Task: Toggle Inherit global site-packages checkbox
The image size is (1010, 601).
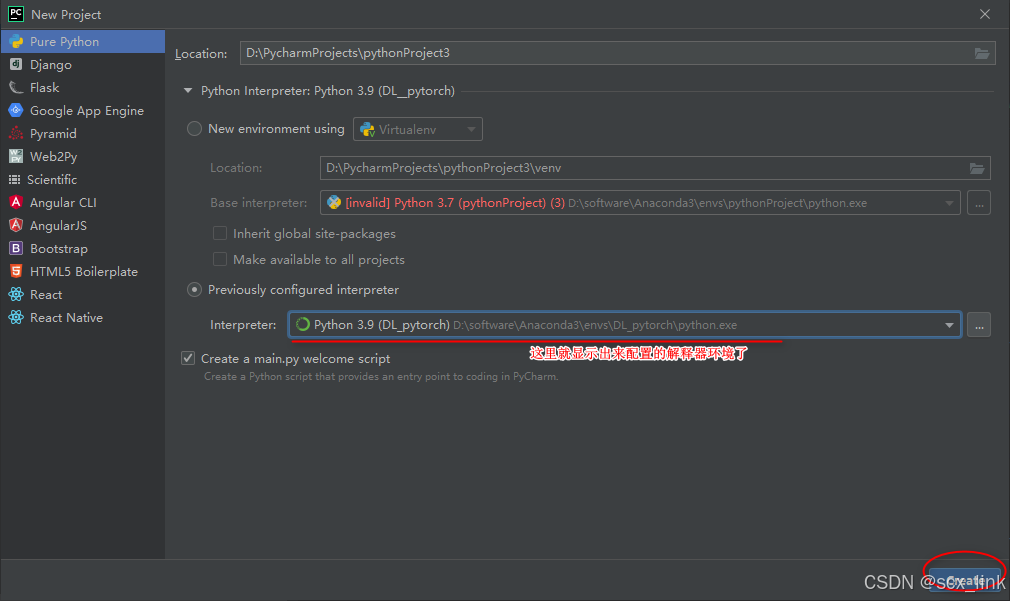Action: pyautogui.click(x=220, y=233)
